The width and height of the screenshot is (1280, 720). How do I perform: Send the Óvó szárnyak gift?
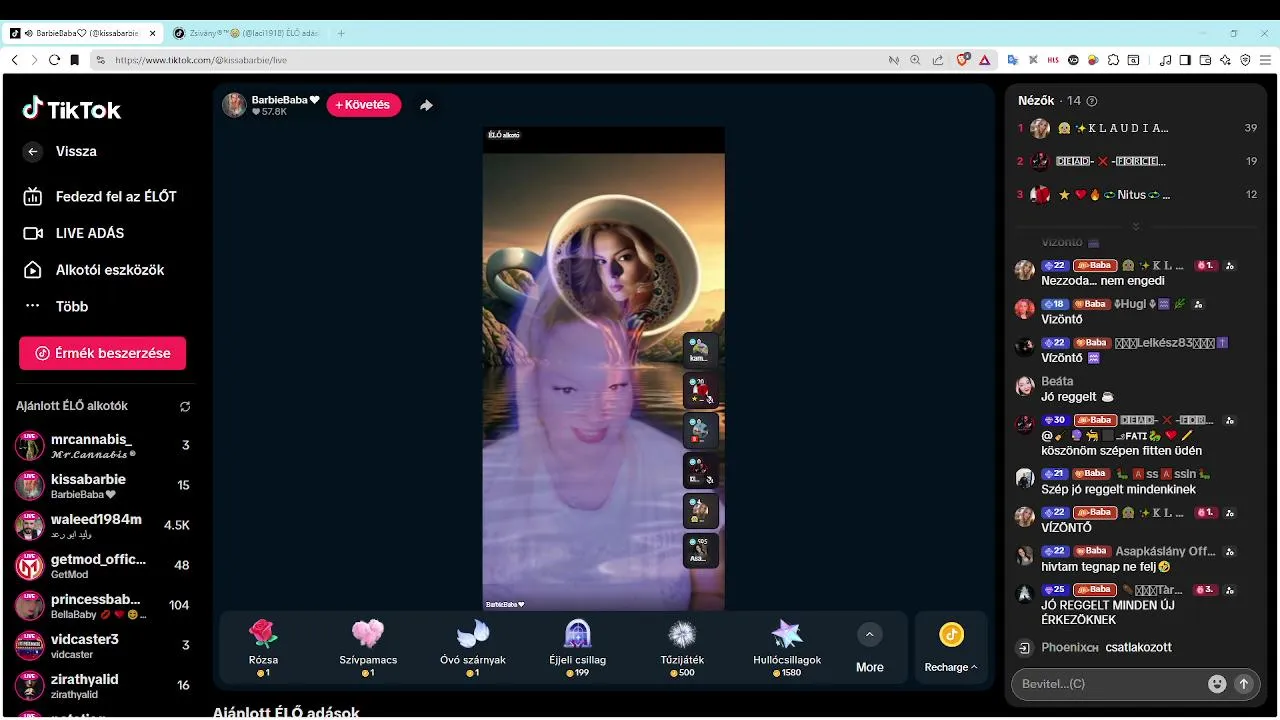473,648
